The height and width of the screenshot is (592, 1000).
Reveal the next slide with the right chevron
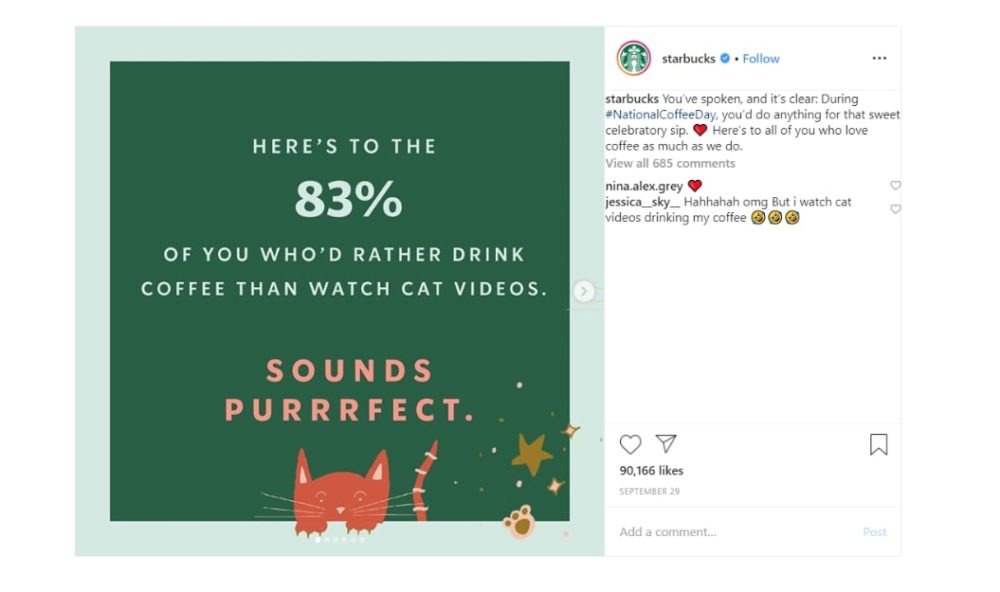point(583,291)
